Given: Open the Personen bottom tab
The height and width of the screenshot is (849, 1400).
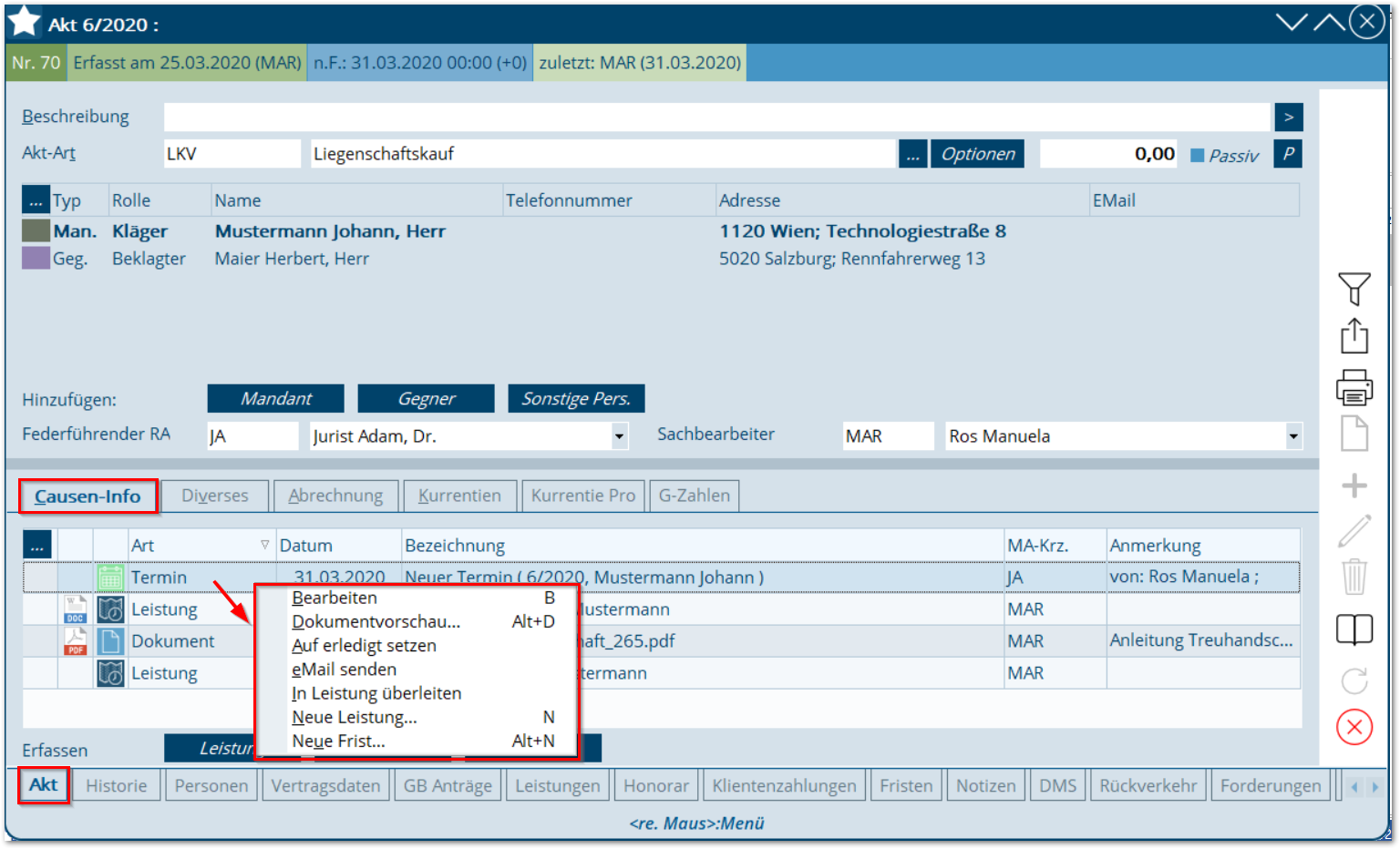Looking at the screenshot, I should pyautogui.click(x=211, y=785).
